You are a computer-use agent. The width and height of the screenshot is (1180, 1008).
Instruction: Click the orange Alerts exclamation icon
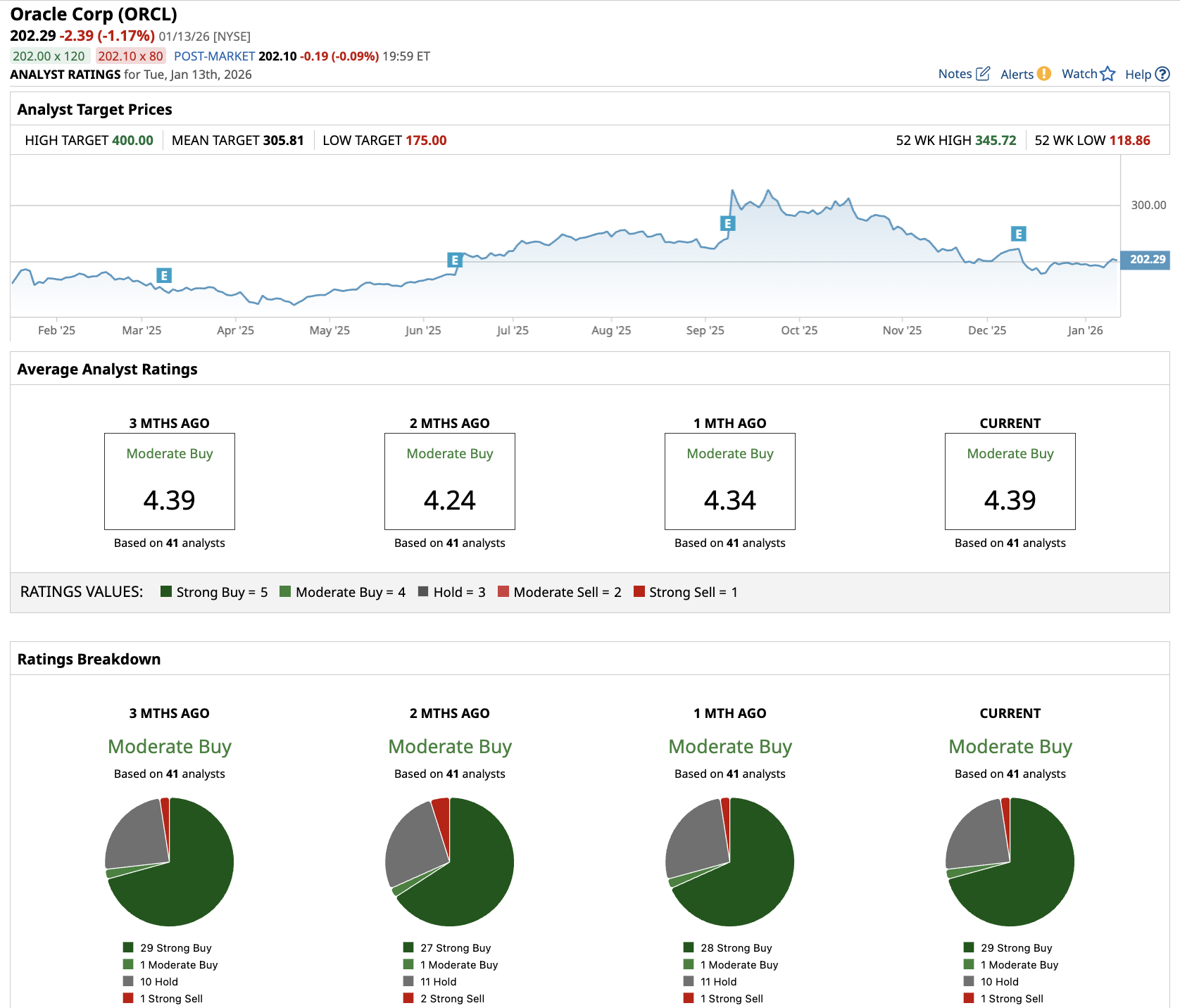click(x=1044, y=74)
